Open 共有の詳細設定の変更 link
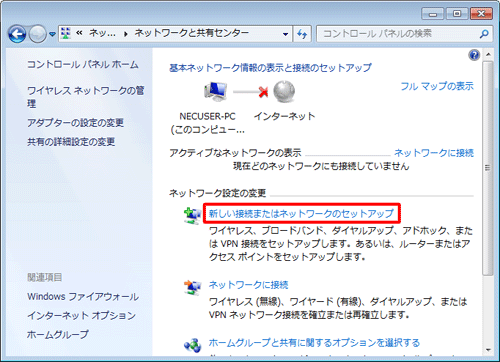The height and width of the screenshot is (362, 500). tap(71, 142)
